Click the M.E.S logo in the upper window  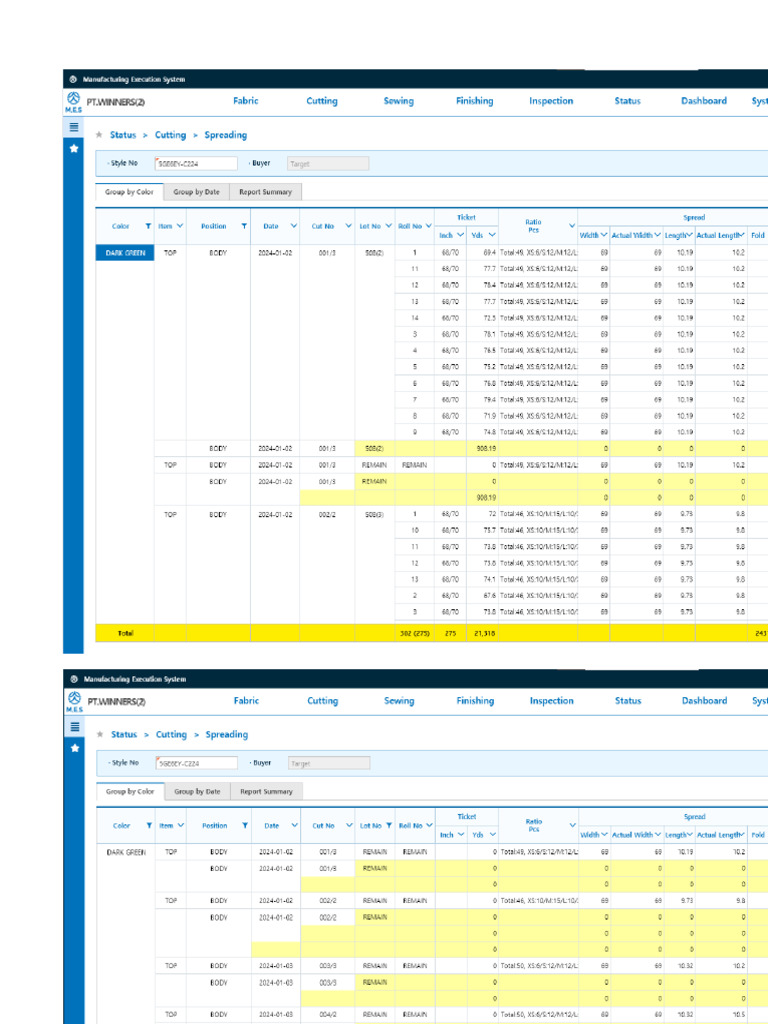click(x=73, y=102)
